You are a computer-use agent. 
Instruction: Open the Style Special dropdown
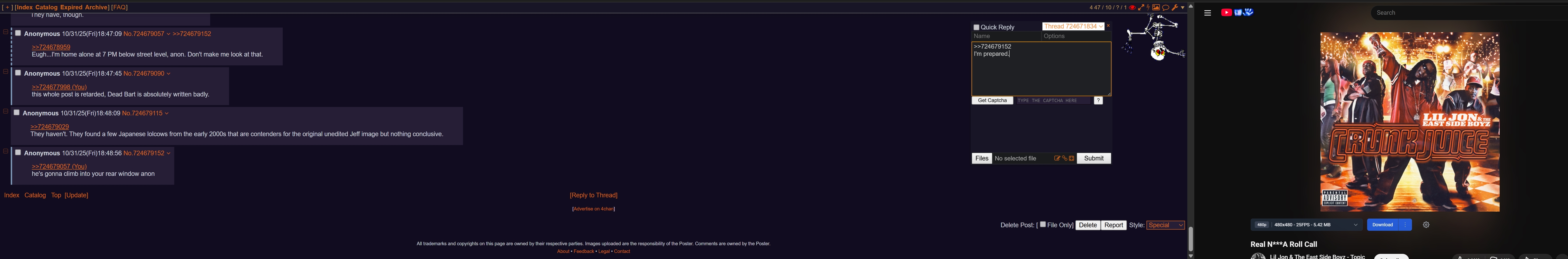point(1166,225)
